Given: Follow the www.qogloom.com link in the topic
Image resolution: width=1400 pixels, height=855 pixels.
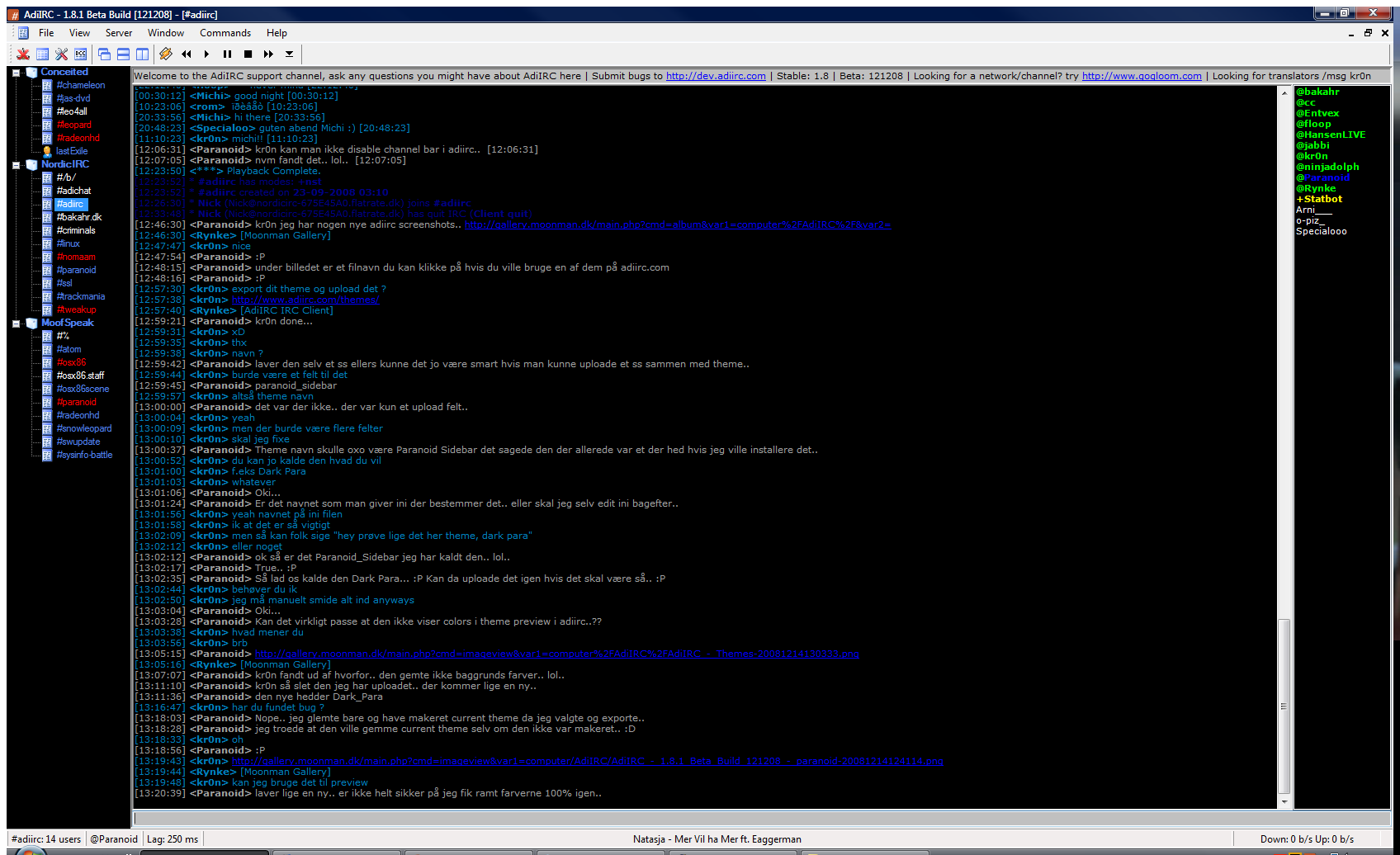Looking at the screenshot, I should click(1141, 75).
